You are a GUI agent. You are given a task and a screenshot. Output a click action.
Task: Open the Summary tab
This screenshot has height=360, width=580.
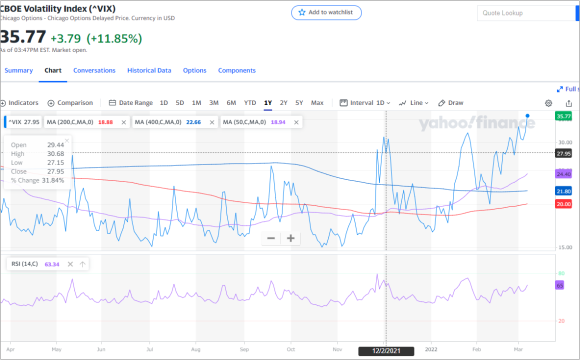(x=18, y=70)
